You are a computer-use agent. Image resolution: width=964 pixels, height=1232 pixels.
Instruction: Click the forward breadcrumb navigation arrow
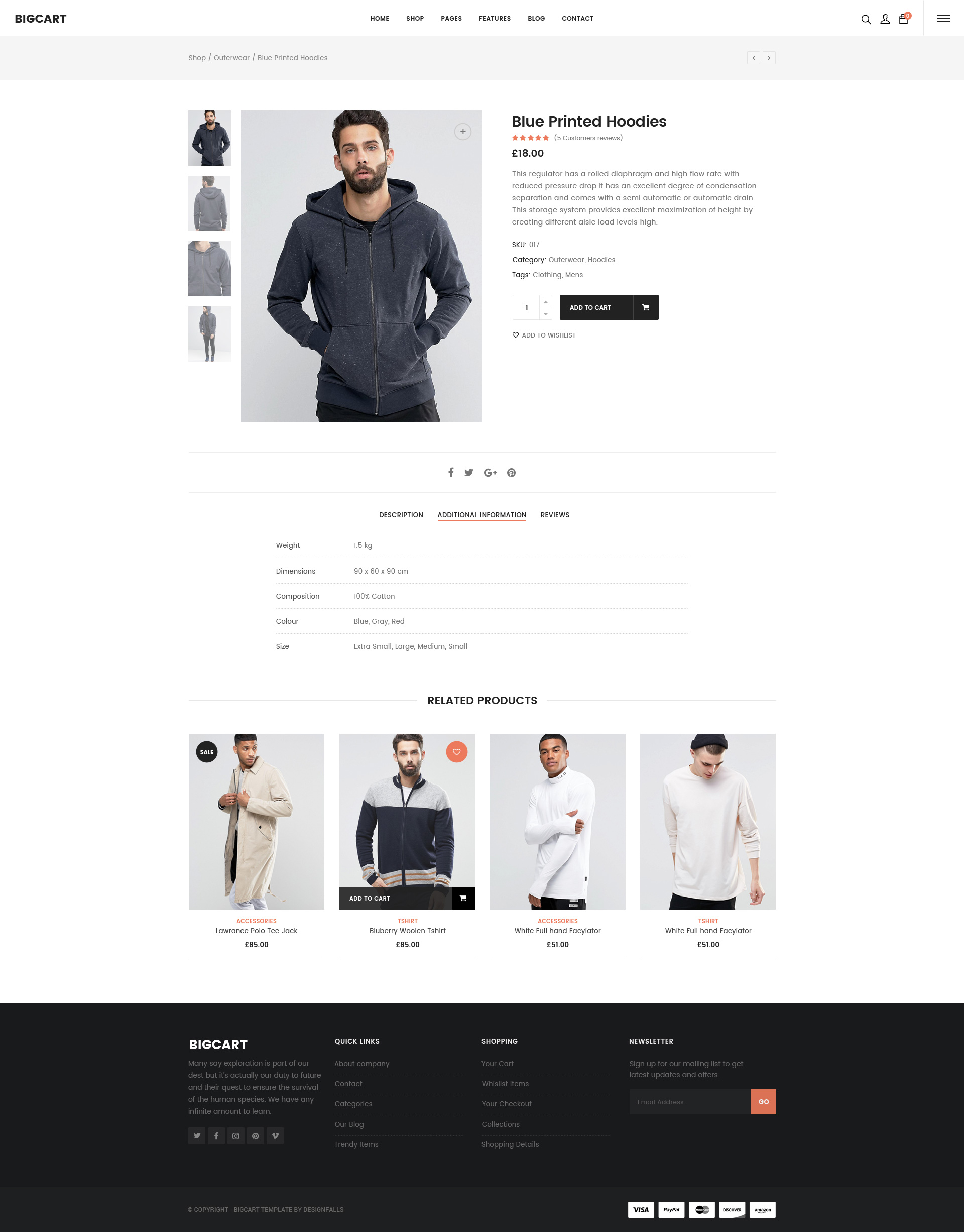(769, 58)
